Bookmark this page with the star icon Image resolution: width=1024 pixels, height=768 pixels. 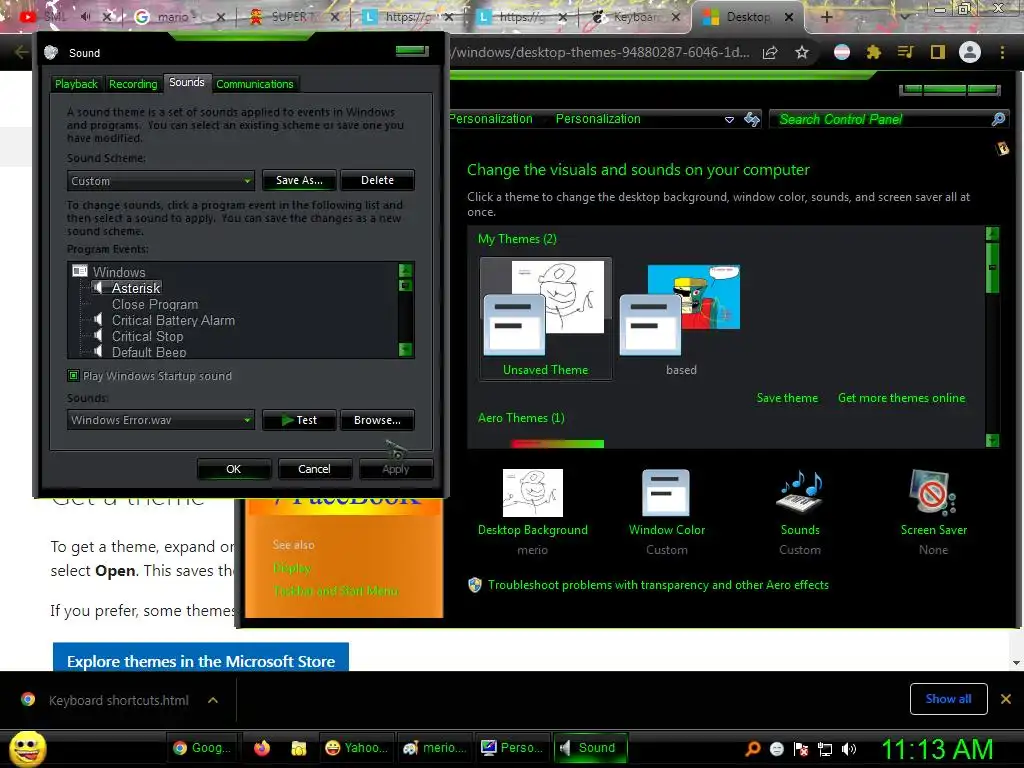click(x=802, y=52)
